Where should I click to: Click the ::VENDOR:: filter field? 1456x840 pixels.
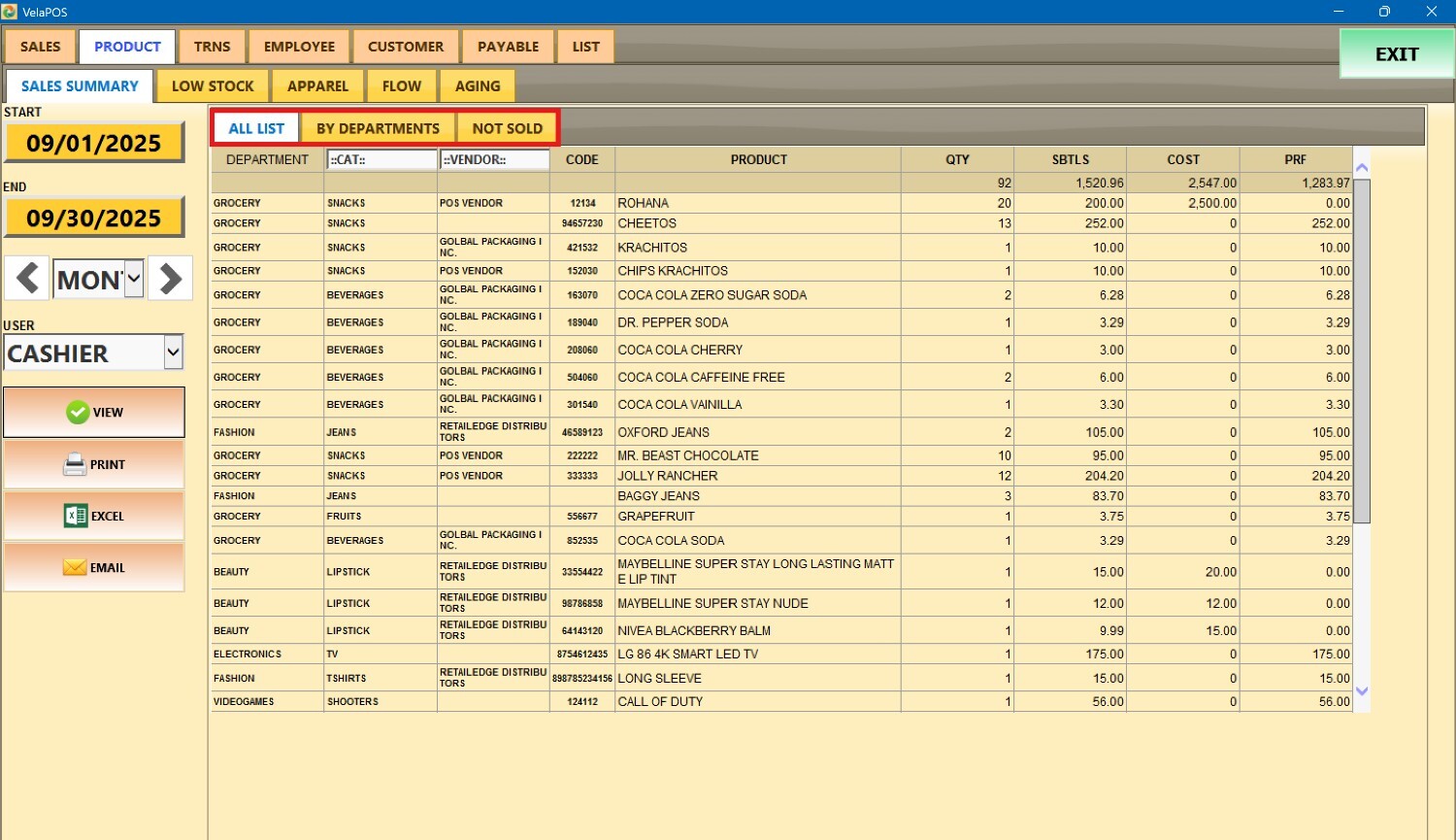coord(494,160)
